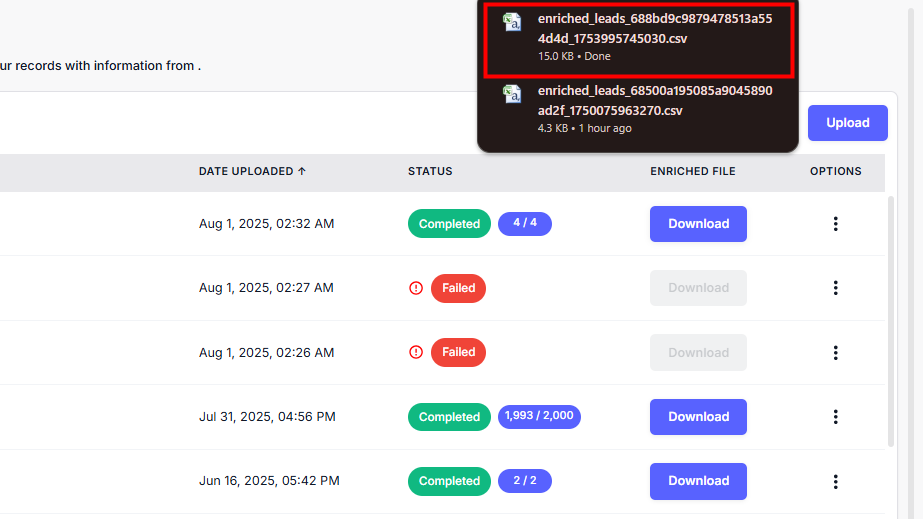Download enriched file for Jun 16, 05:42 PM

tap(698, 481)
